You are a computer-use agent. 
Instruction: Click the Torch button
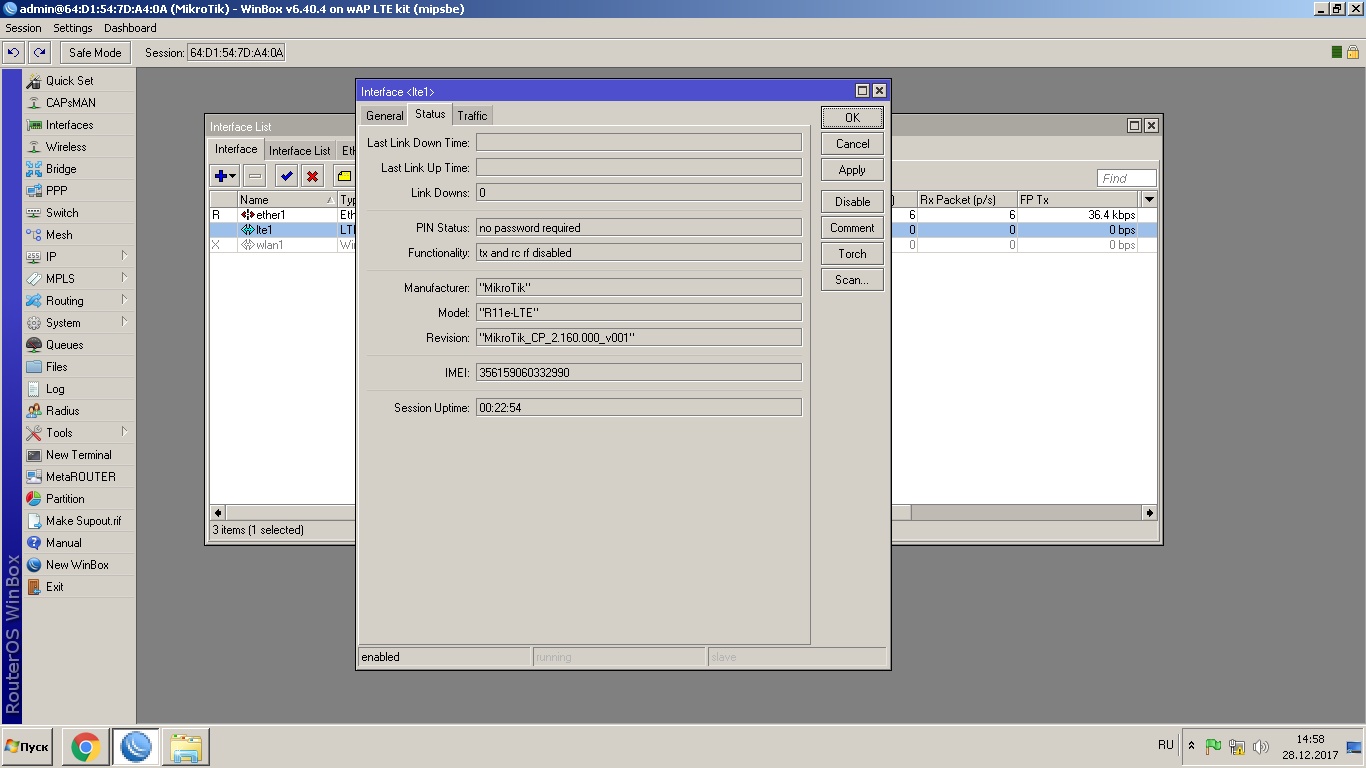click(x=852, y=254)
